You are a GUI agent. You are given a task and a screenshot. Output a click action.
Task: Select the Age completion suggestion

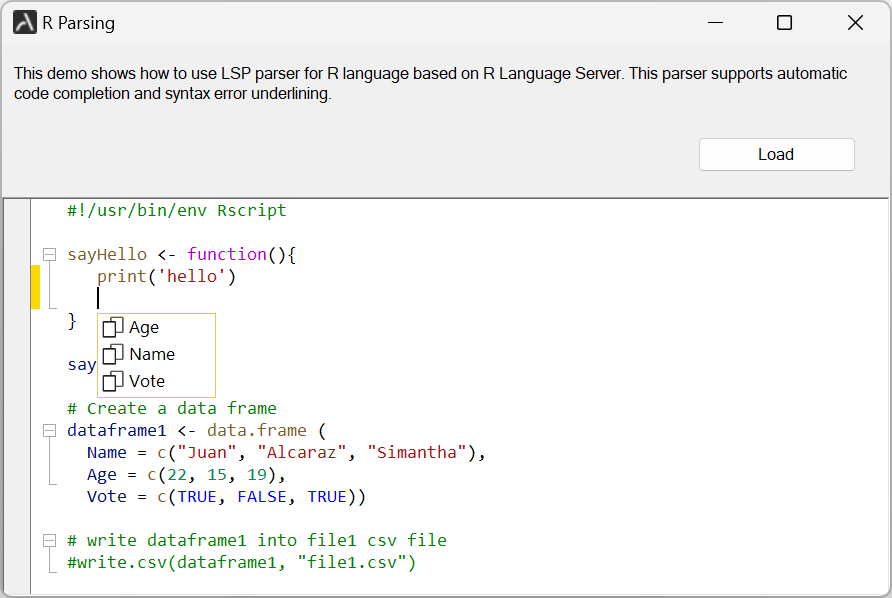156,328
